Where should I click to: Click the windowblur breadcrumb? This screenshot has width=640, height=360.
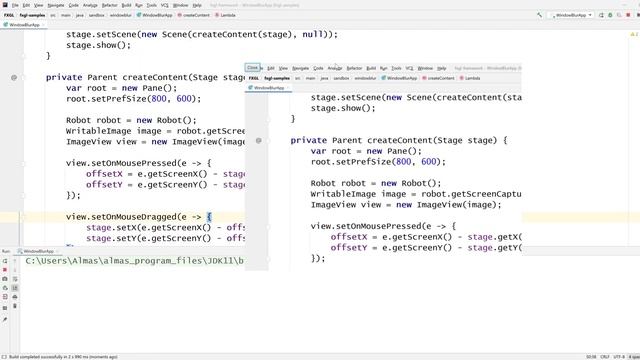pos(121,15)
